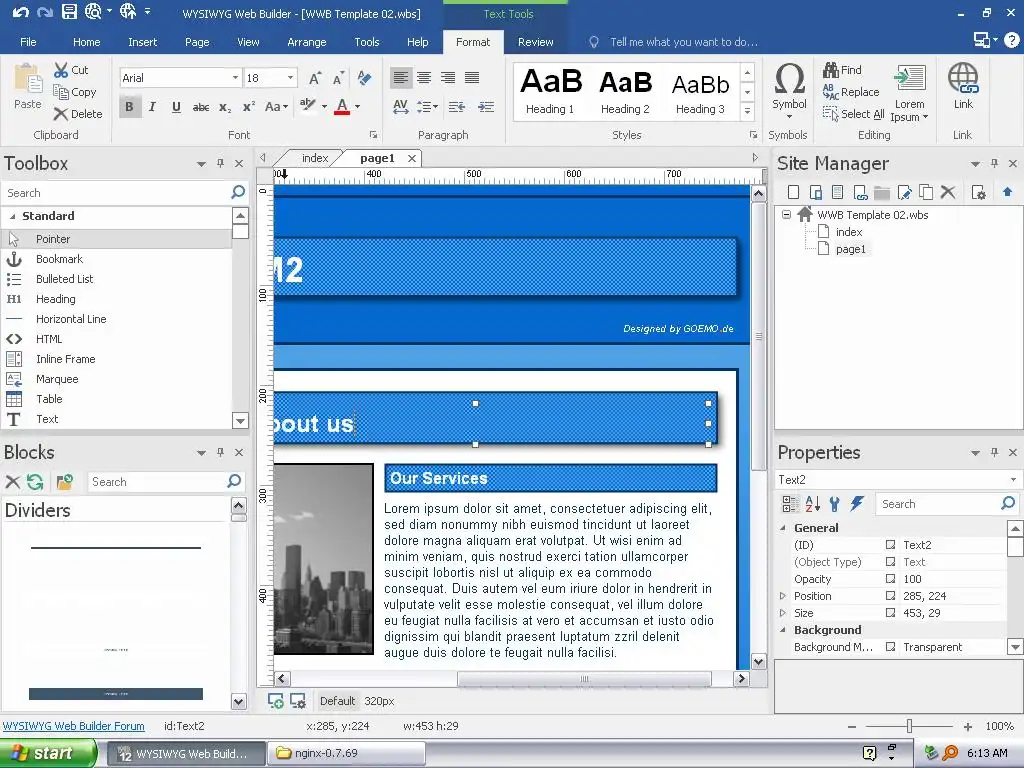Click the Save disk icon
Viewport: 1024px width, 768px height.
69,12
